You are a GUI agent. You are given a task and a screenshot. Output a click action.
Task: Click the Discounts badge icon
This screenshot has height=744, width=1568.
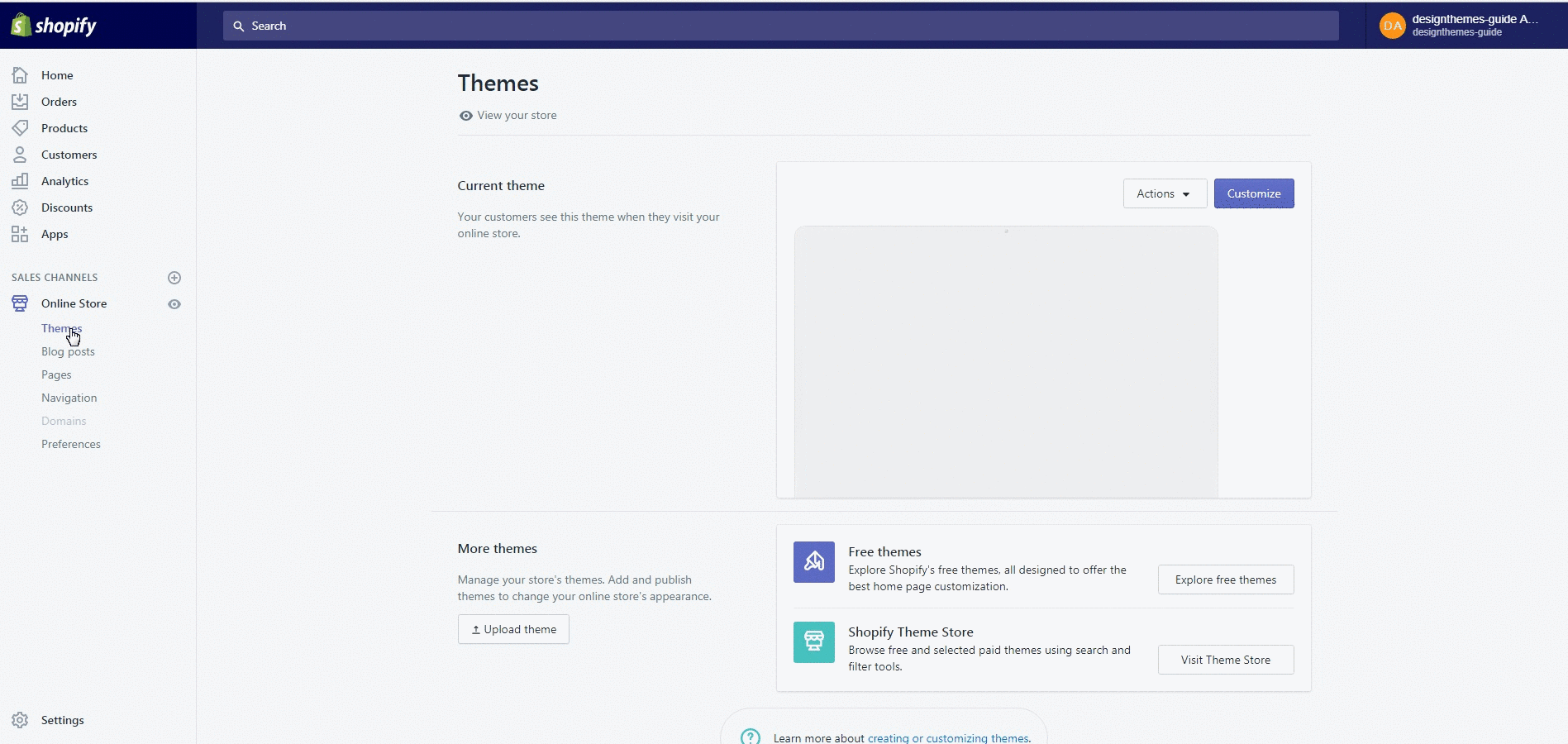tap(20, 207)
